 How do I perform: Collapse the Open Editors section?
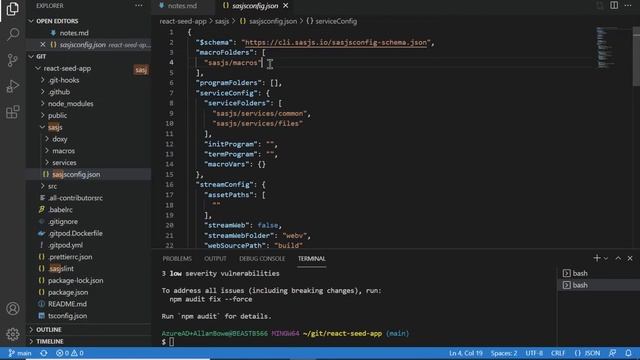[x=88, y=21]
